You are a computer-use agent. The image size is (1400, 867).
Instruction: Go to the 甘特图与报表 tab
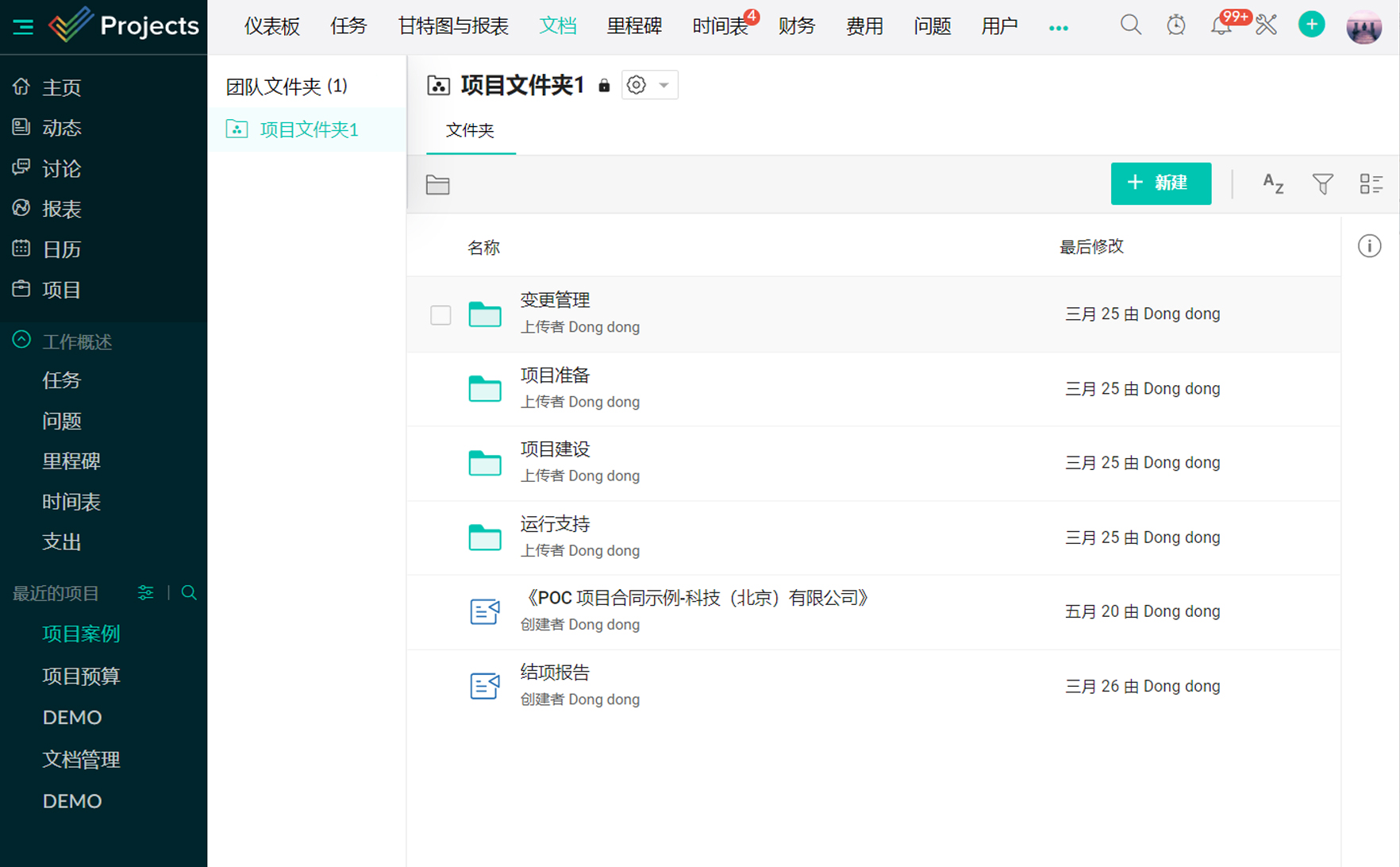(x=453, y=26)
